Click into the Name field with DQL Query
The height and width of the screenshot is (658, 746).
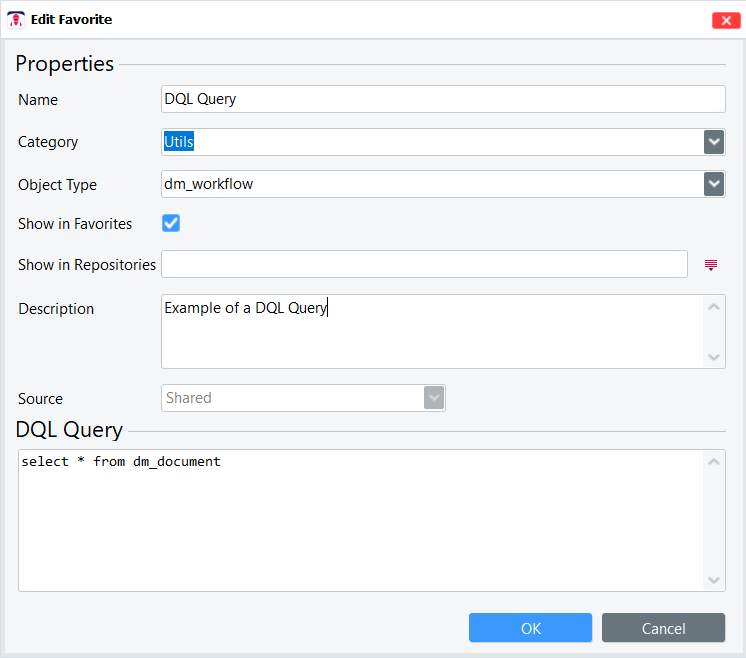[442, 99]
